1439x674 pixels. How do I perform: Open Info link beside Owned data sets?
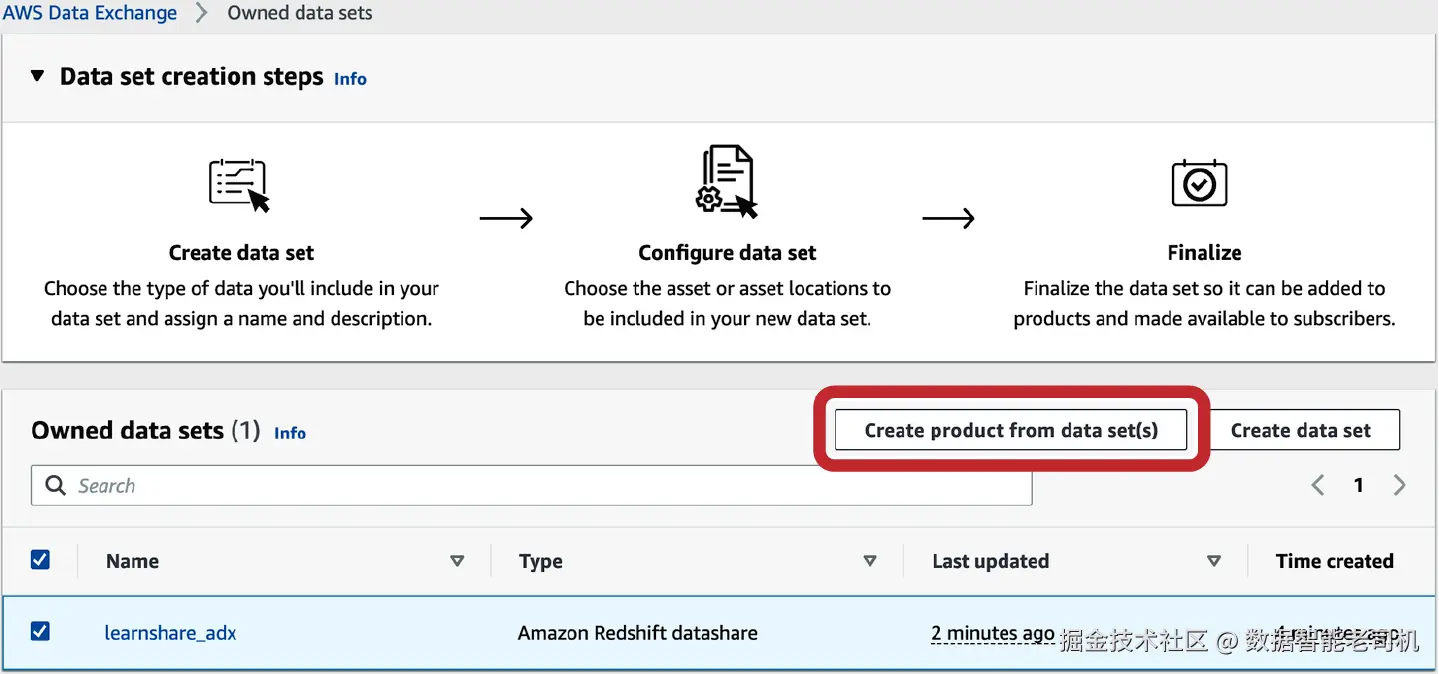(x=290, y=433)
